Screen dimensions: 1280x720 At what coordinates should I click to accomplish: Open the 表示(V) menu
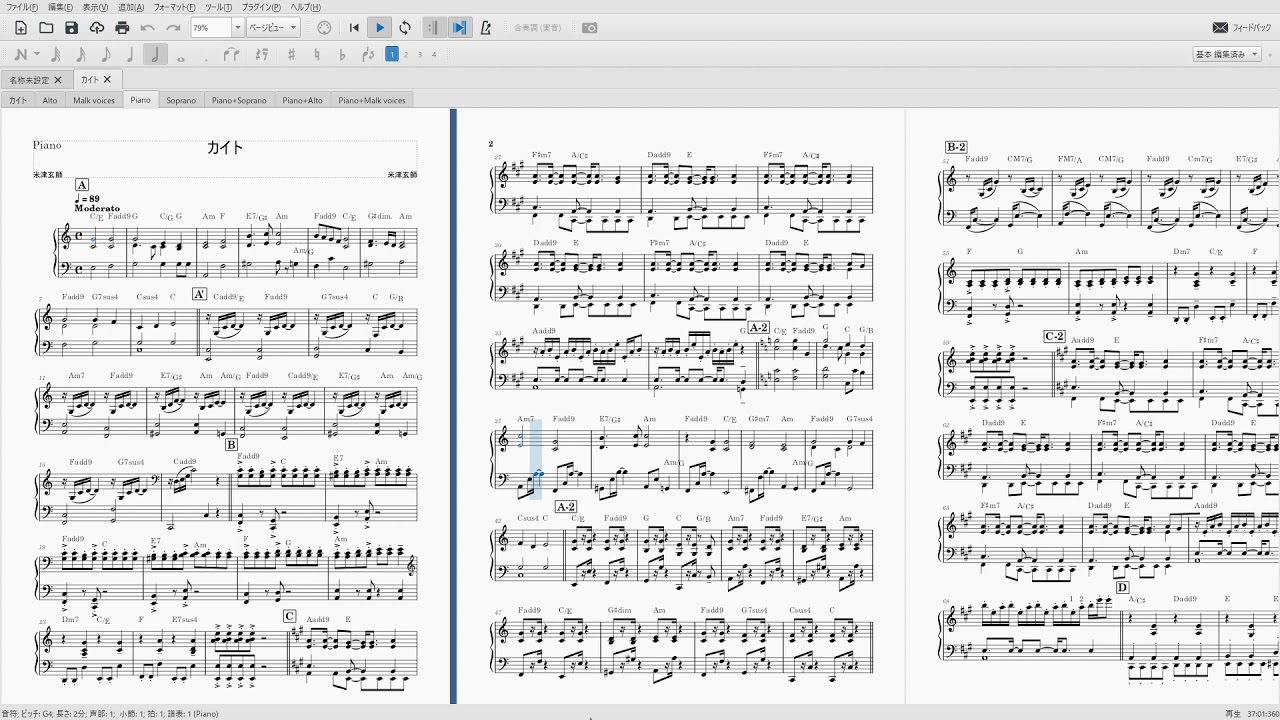tap(95, 7)
